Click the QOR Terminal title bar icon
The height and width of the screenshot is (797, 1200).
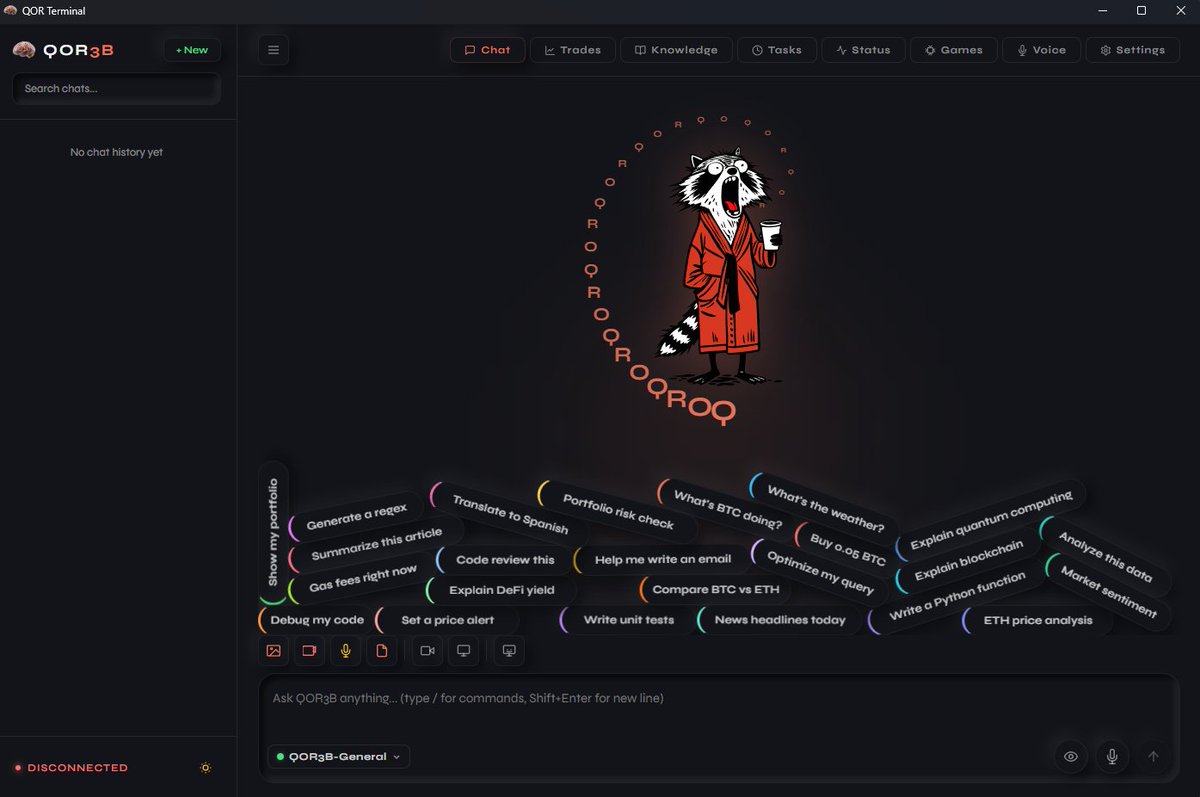pyautogui.click(x=10, y=11)
